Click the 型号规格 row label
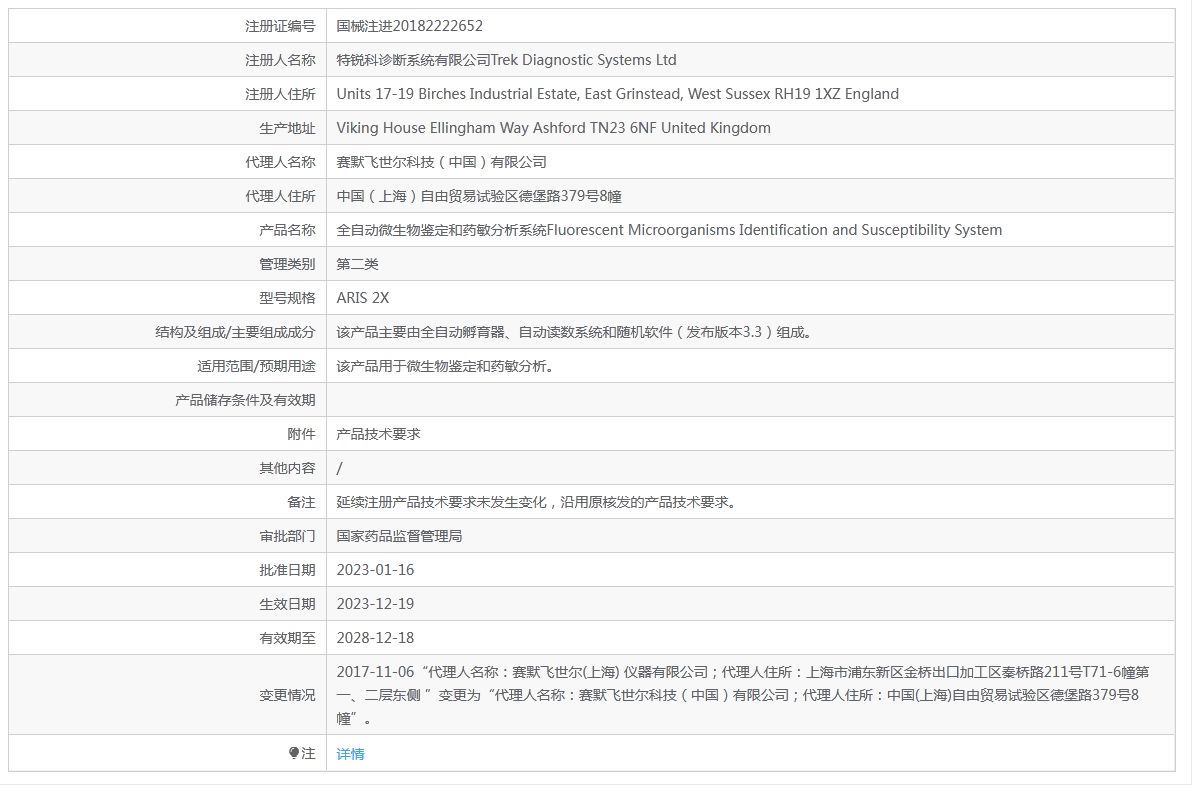Image resolution: width=1195 pixels, height=785 pixels. tap(287, 298)
